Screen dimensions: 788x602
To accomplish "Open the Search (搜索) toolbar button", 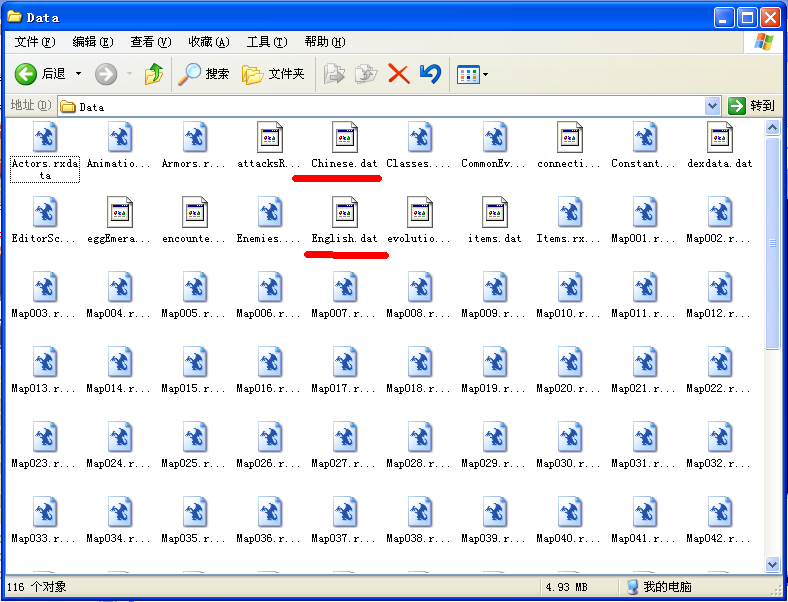I will pyautogui.click(x=204, y=74).
